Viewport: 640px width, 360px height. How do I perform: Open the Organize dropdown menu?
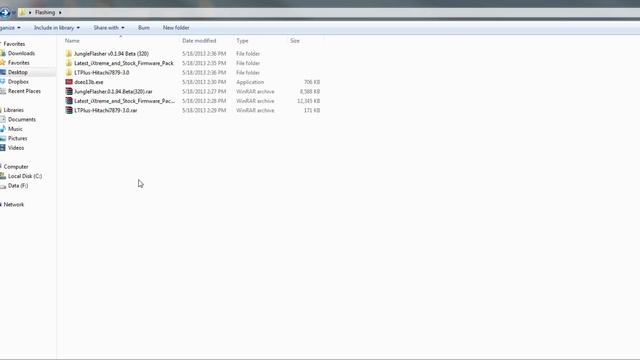click(x=10, y=28)
